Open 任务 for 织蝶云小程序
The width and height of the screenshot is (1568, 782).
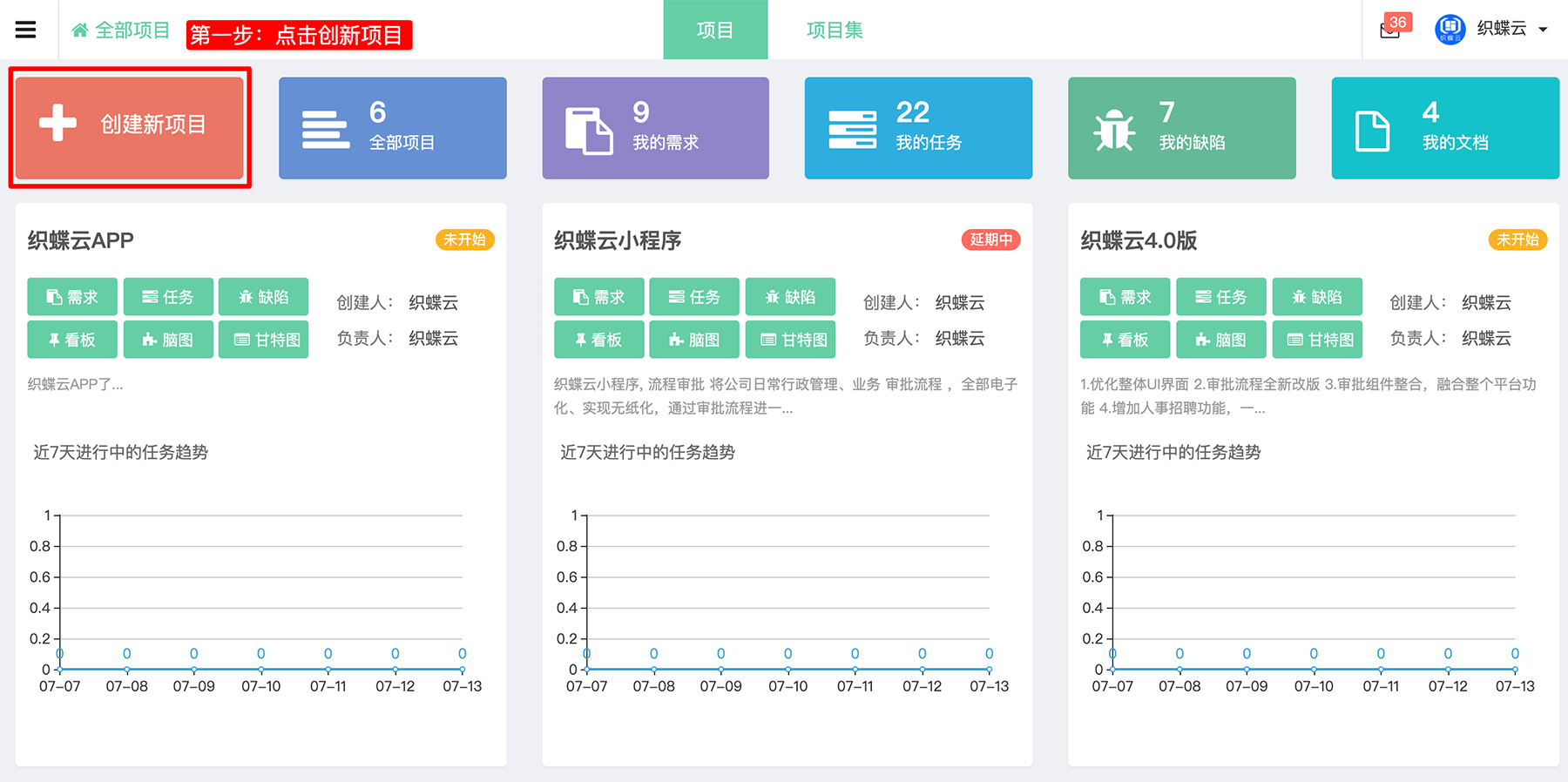click(x=694, y=297)
